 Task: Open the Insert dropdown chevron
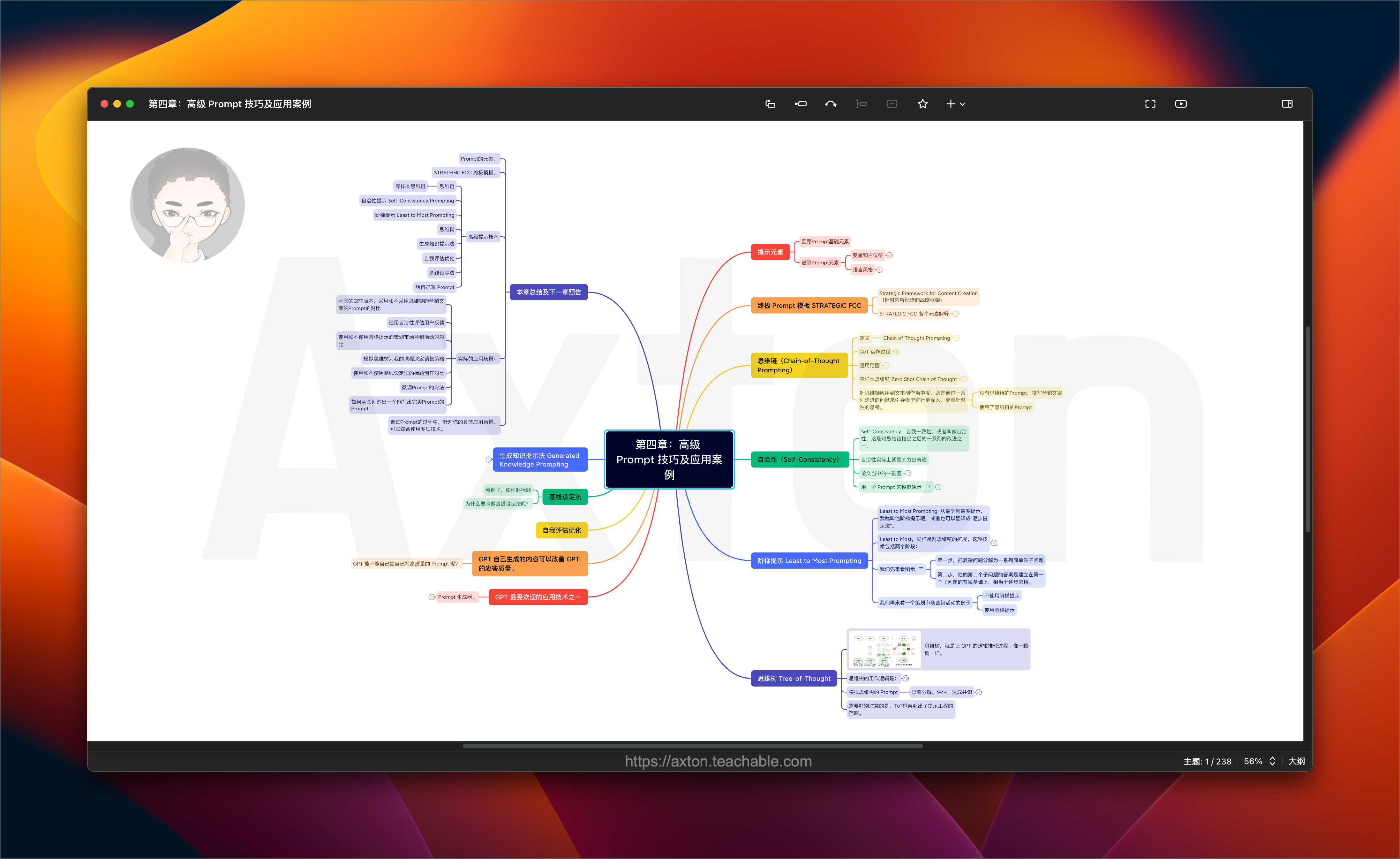pyautogui.click(x=962, y=104)
